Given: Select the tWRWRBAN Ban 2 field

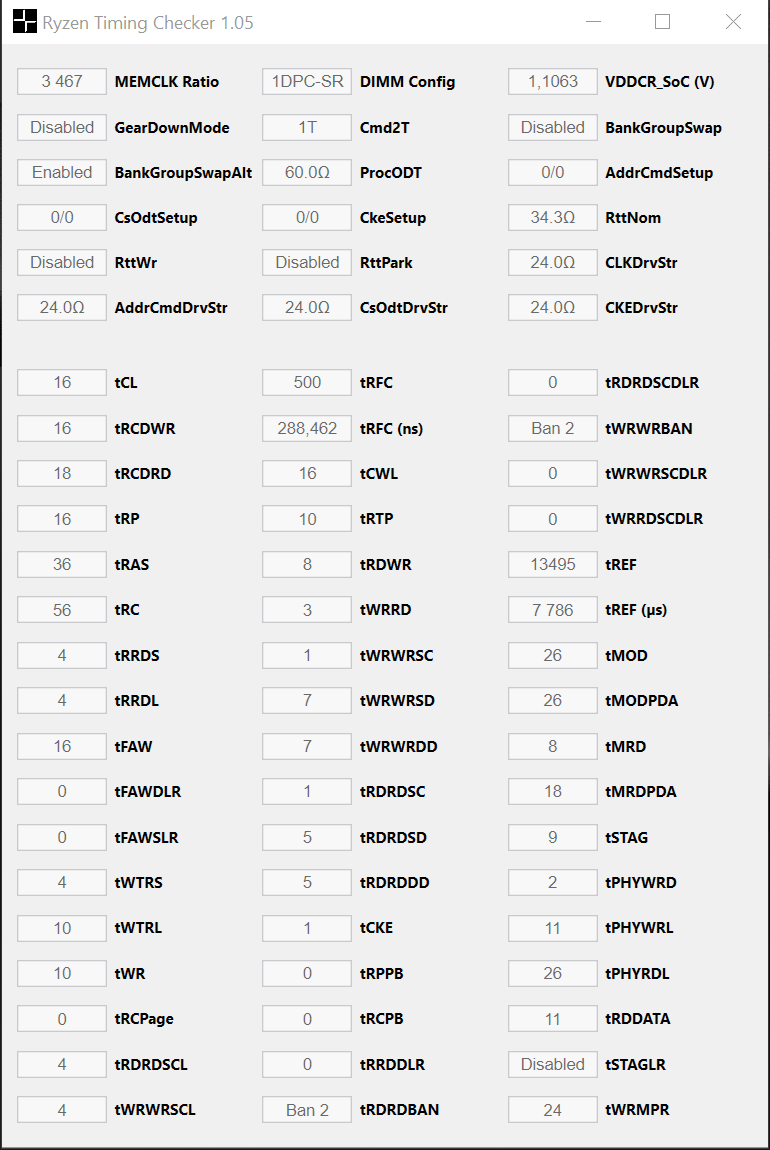Looking at the screenshot, I should pyautogui.click(x=553, y=428).
